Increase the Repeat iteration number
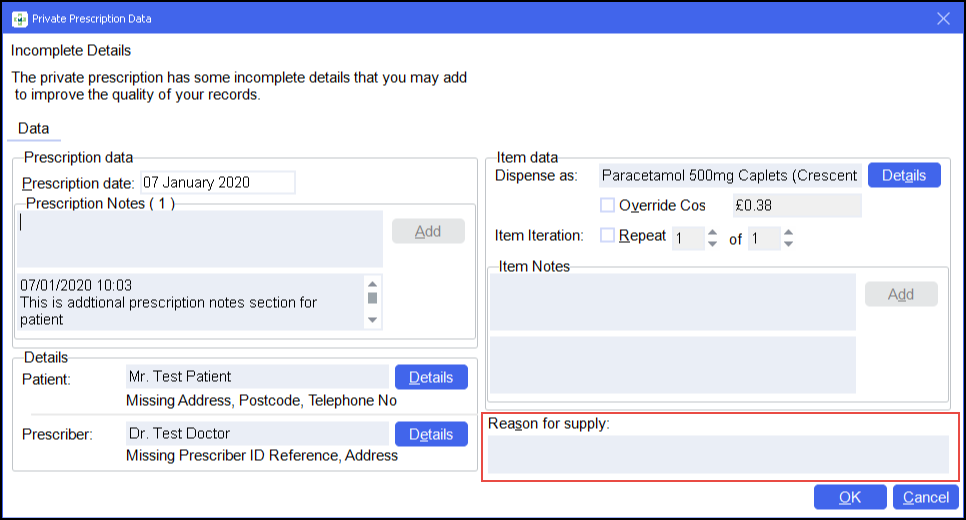Viewport: 966px width, 520px height. (x=712, y=233)
